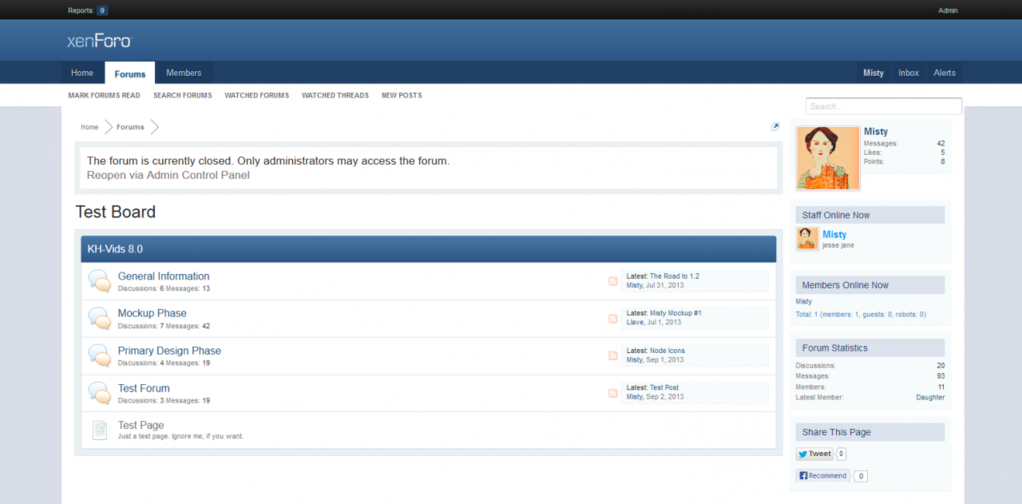
Task: Click the Test Page document icon
Action: pos(99,430)
